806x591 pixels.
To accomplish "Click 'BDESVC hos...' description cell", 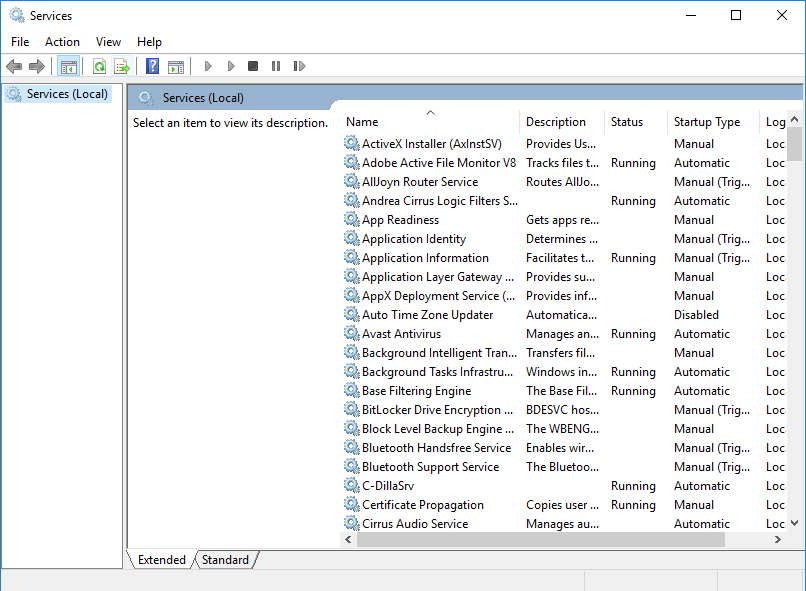I will pos(562,410).
